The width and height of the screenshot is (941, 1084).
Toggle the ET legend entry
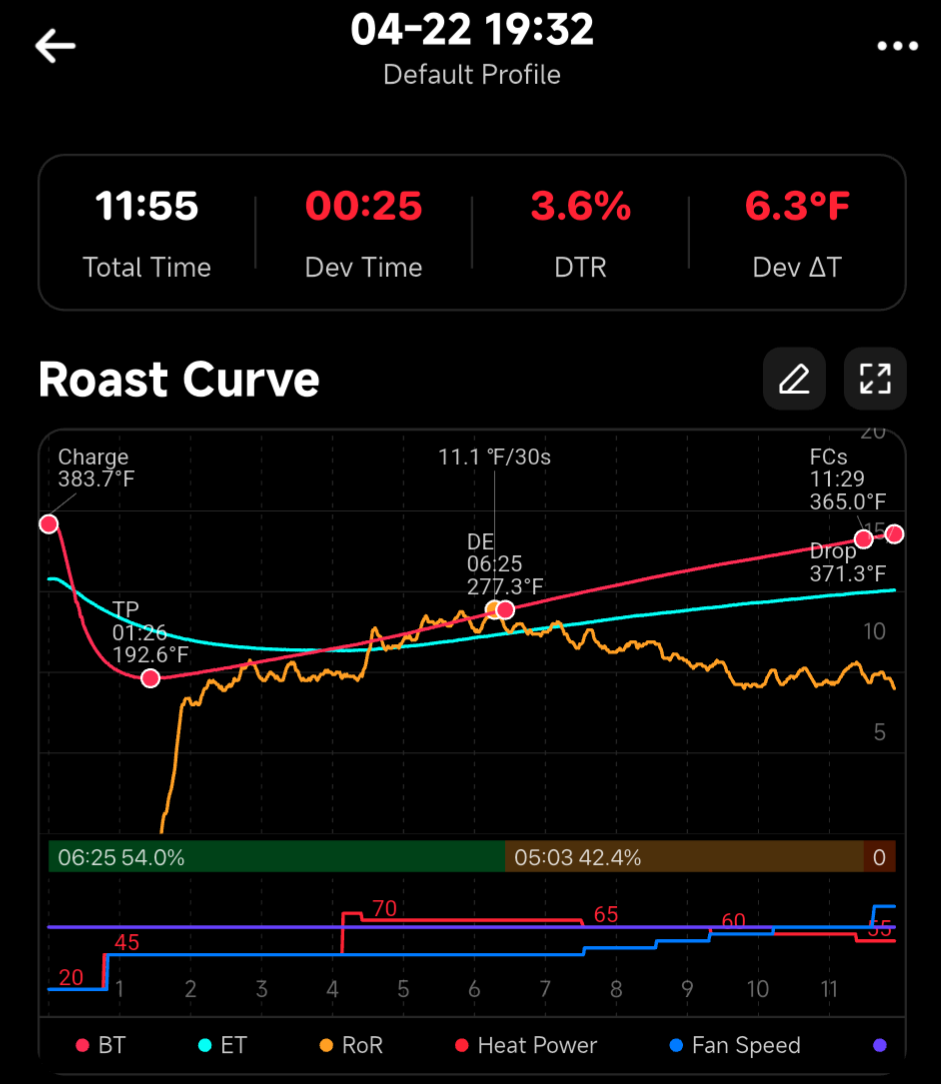pyautogui.click(x=223, y=1045)
